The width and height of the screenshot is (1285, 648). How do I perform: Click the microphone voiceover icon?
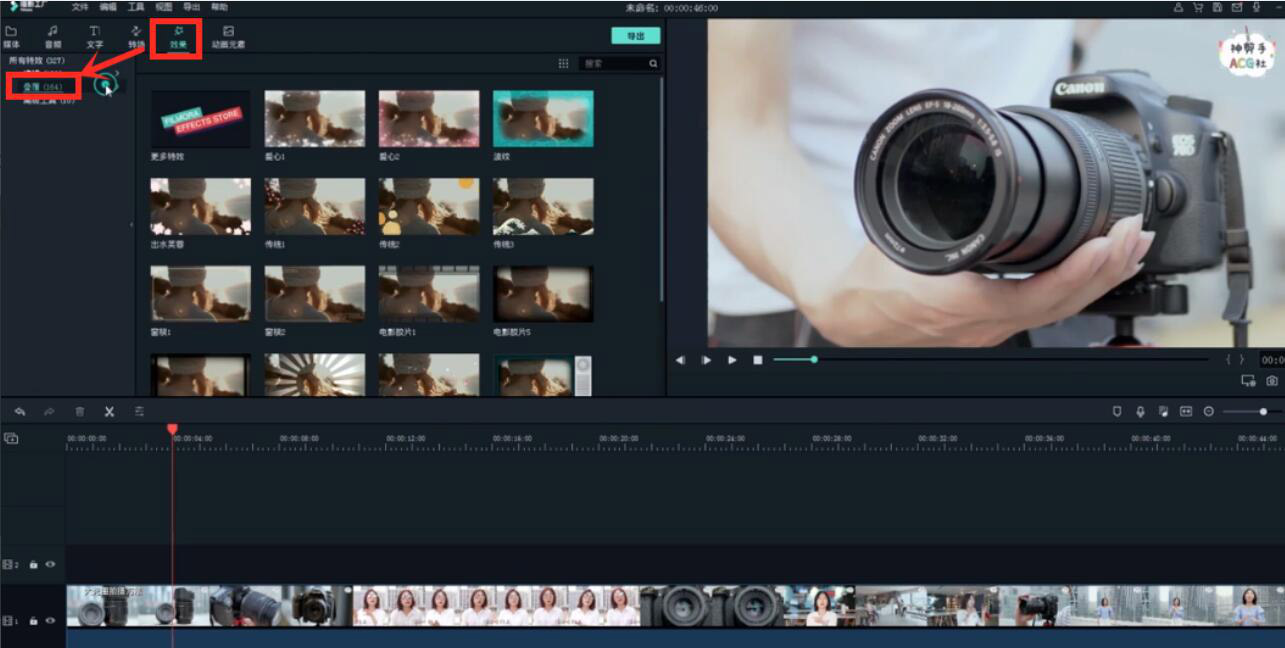(1140, 412)
